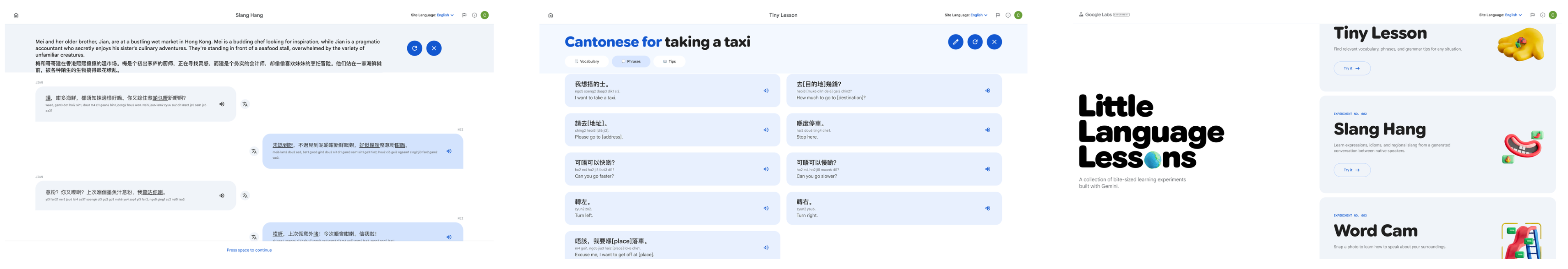The width and height of the screenshot is (1568, 269).
Task: Regenerate the Slang Hang conversation
Action: point(415,48)
